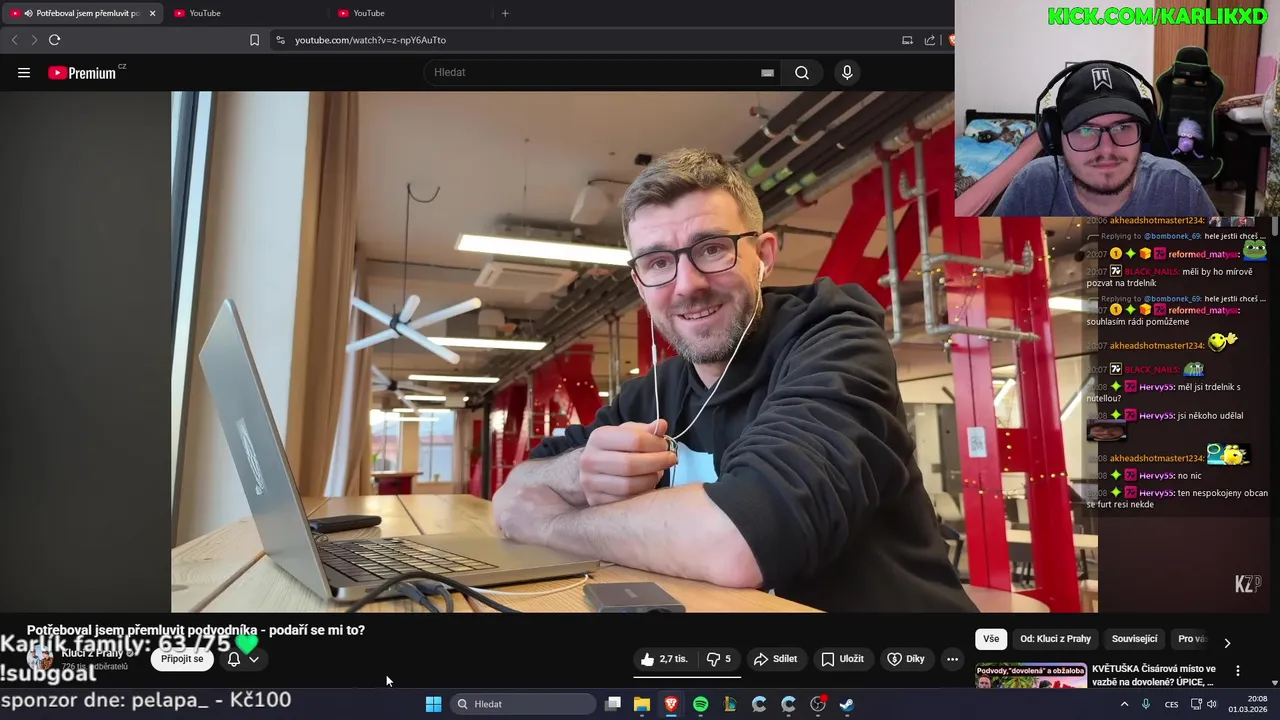Viewport: 1280px width, 720px height.
Task: Show hidden system tray icons chevron
Action: pos(1124,704)
